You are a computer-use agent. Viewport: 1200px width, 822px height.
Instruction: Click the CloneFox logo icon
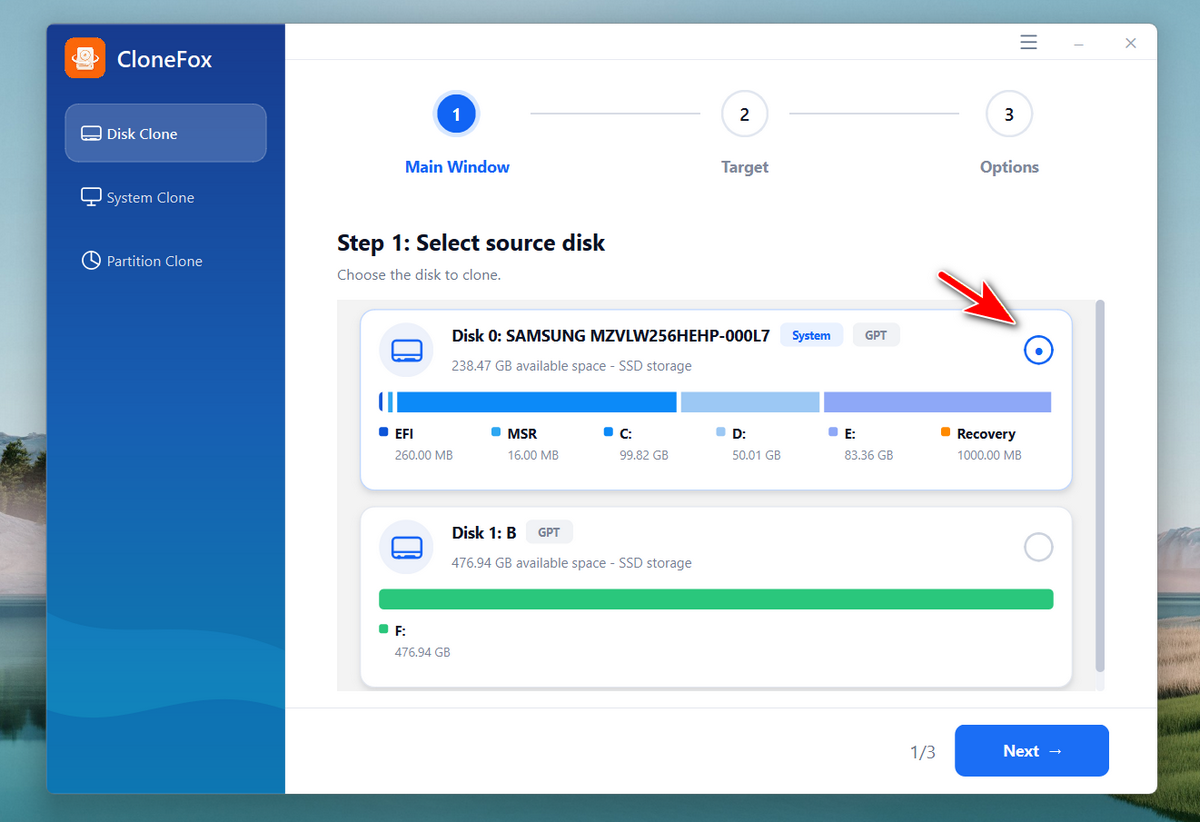pyautogui.click(x=85, y=58)
